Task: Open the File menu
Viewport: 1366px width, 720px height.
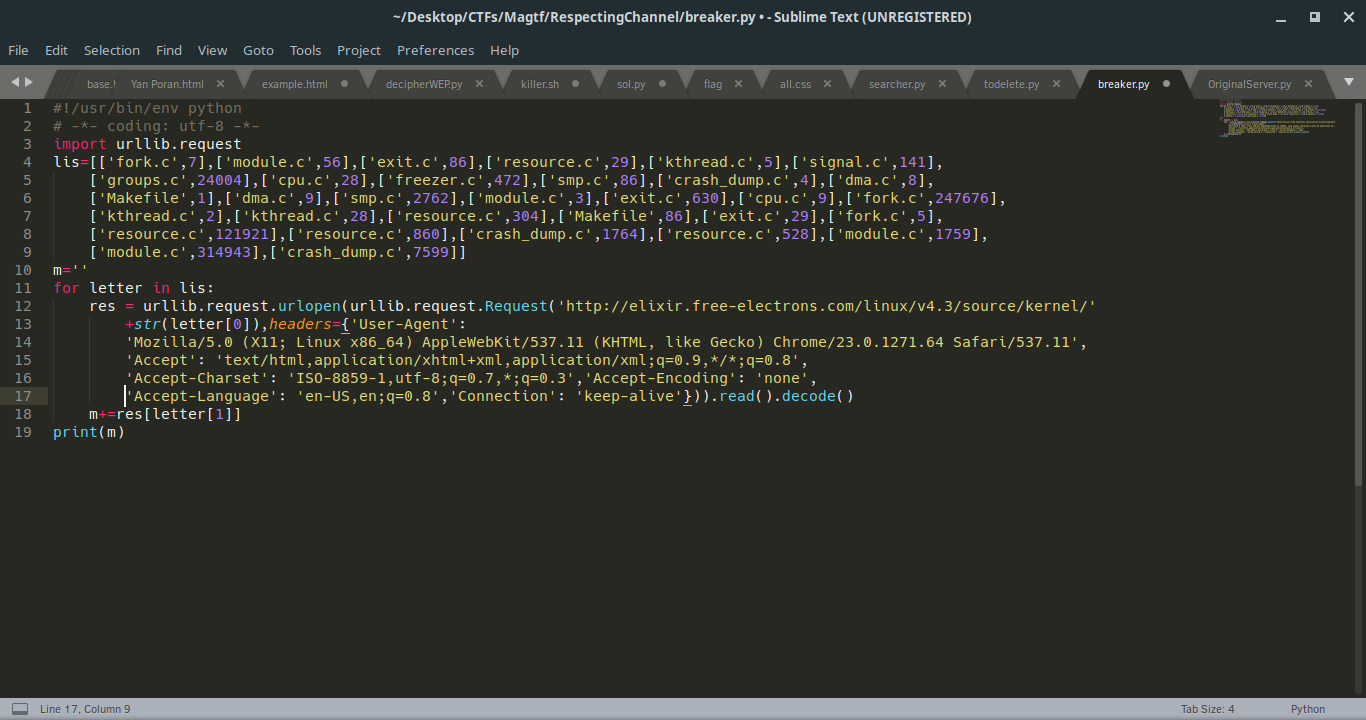Action: (18, 50)
